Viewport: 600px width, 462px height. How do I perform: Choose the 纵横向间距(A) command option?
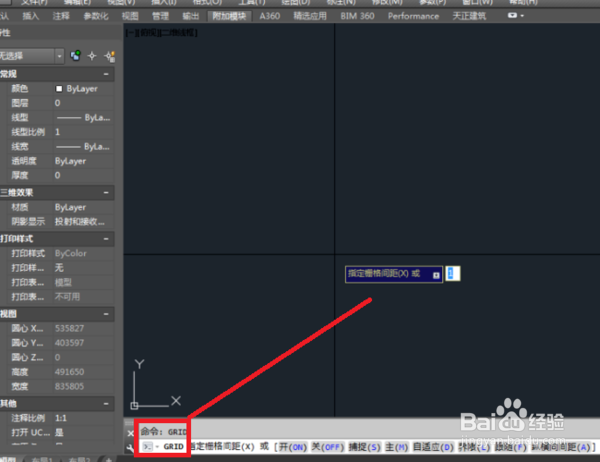tap(561, 447)
